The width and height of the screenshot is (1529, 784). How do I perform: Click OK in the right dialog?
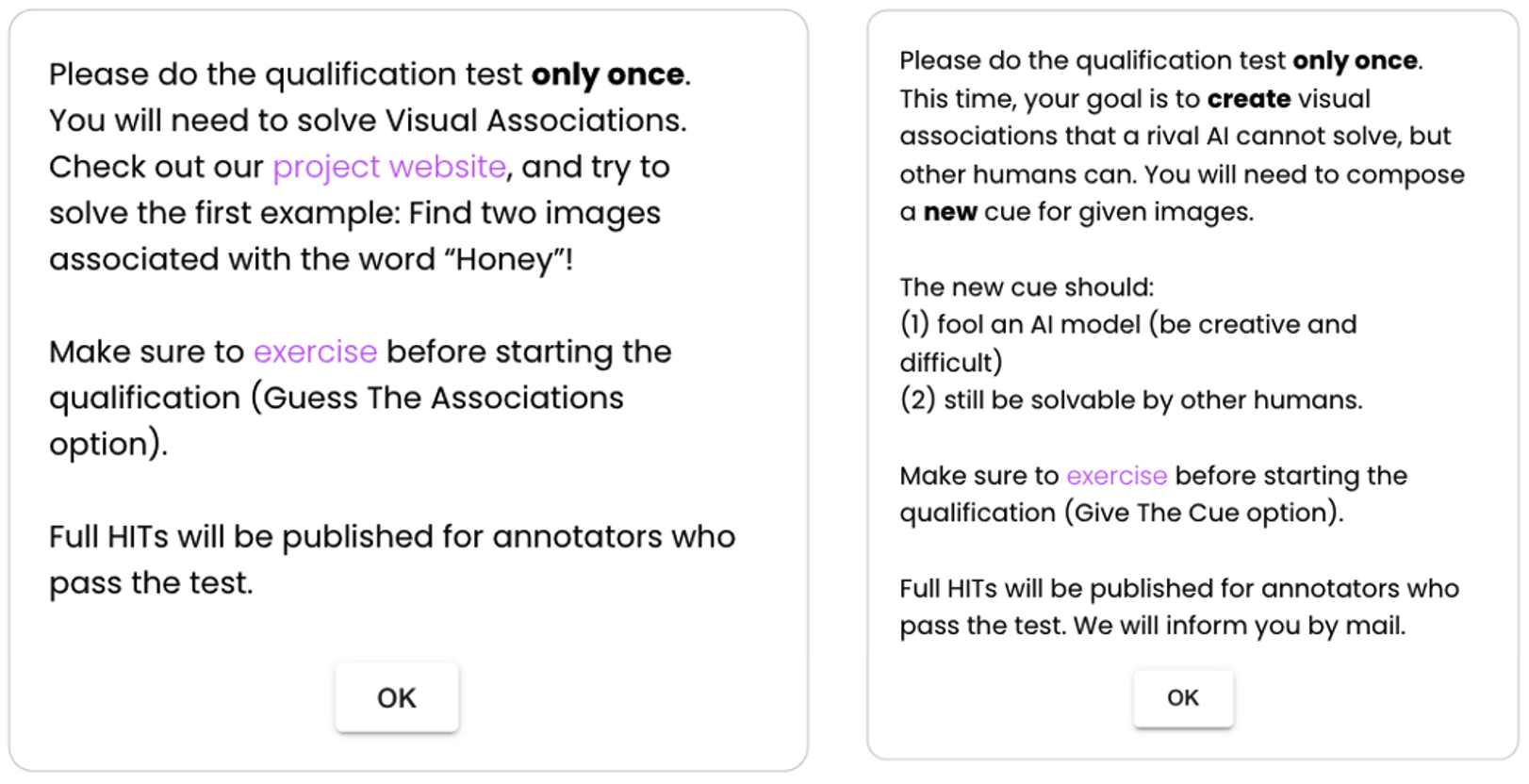point(1182,698)
